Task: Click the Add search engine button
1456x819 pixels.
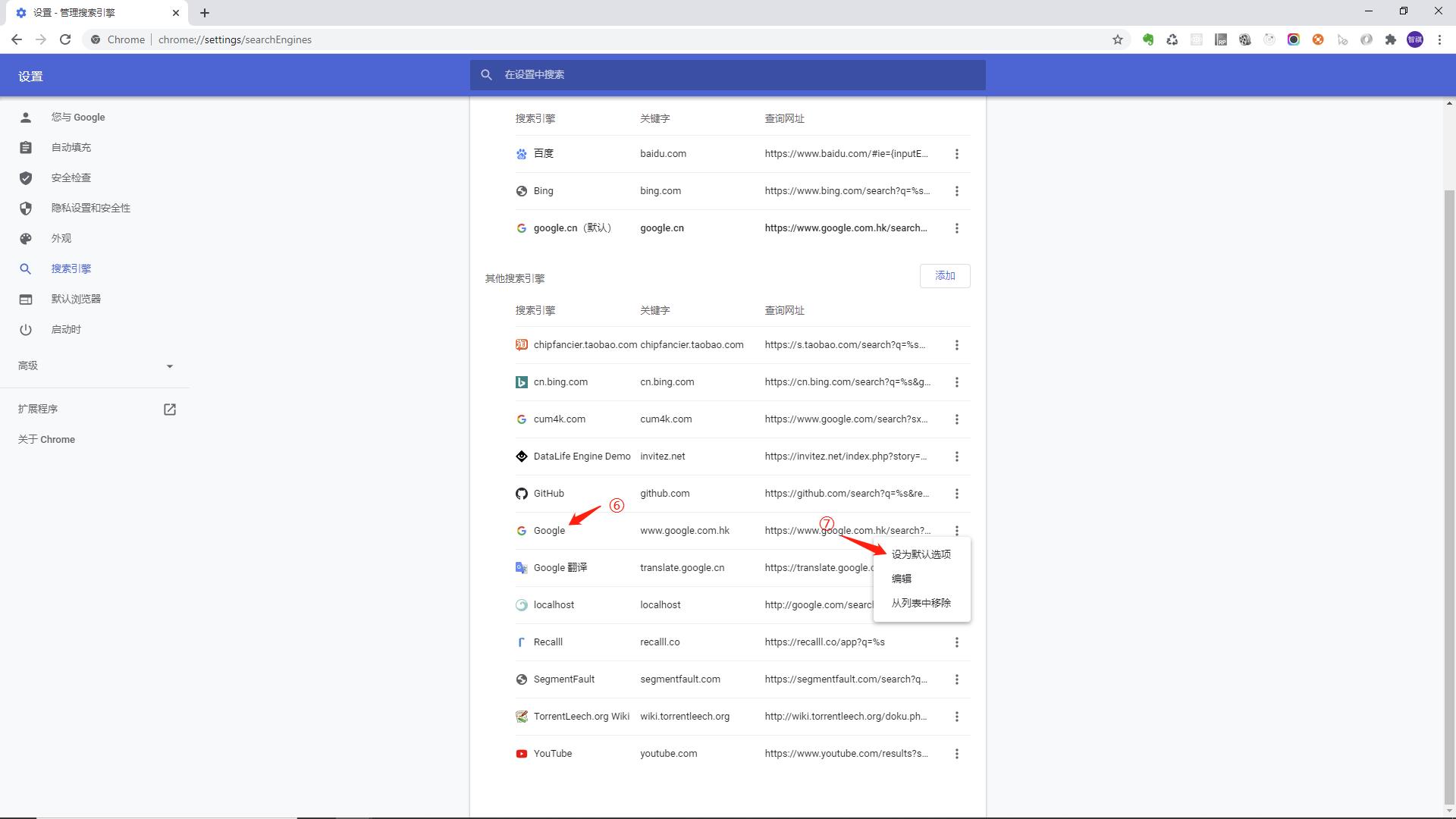Action: coord(944,276)
